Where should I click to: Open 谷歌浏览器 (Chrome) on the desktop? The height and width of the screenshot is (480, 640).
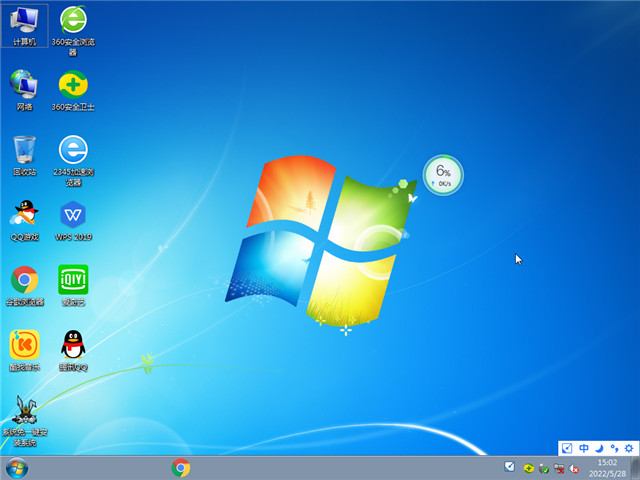pyautogui.click(x=24, y=285)
